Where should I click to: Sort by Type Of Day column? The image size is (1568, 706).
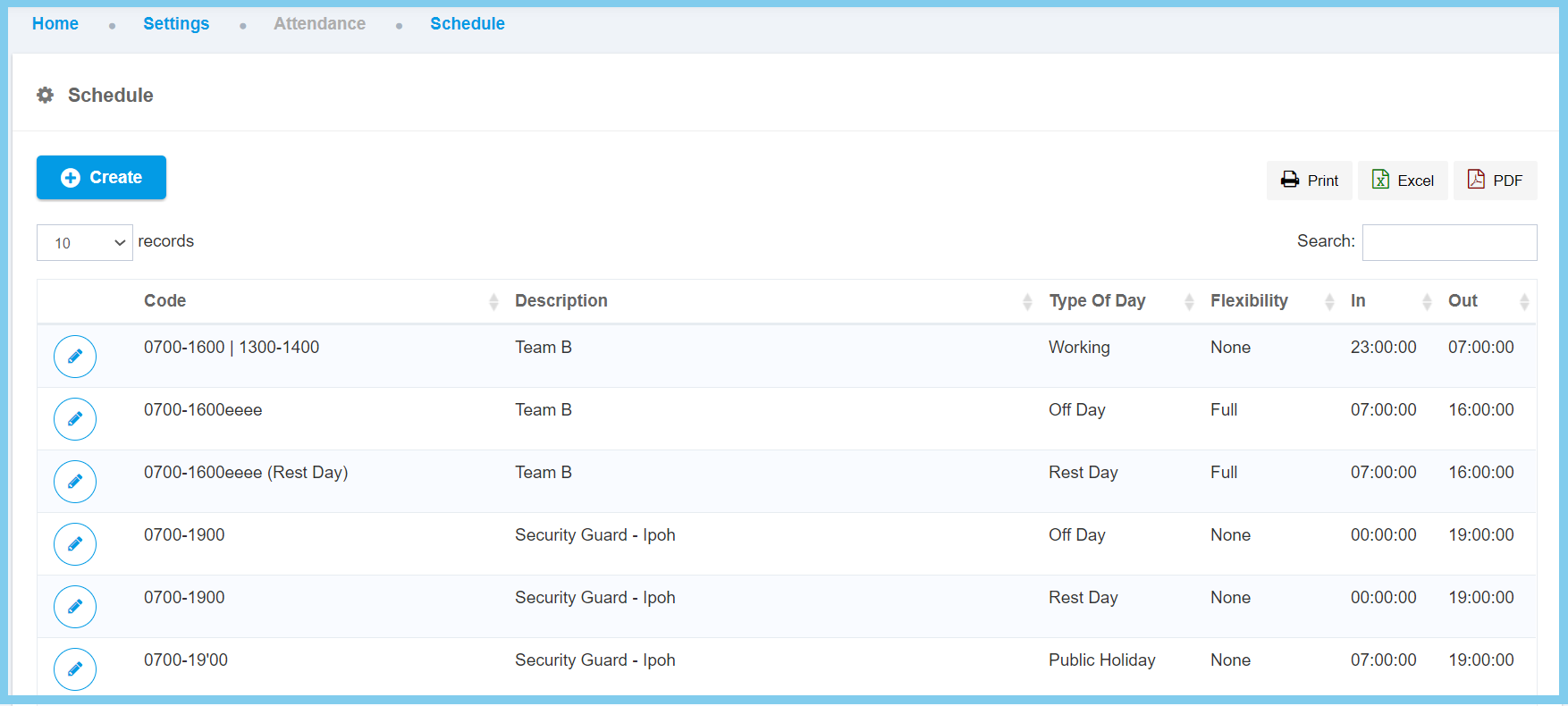tap(1097, 301)
